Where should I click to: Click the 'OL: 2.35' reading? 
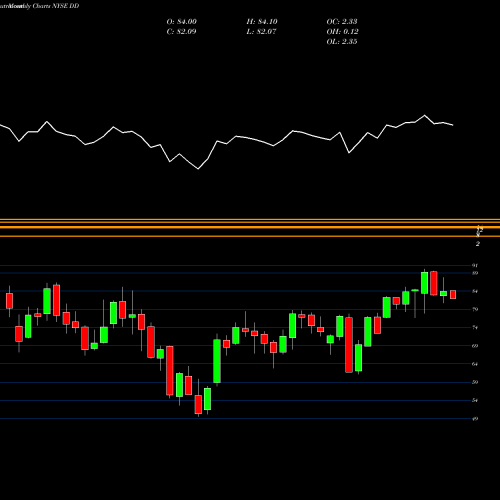(342, 42)
